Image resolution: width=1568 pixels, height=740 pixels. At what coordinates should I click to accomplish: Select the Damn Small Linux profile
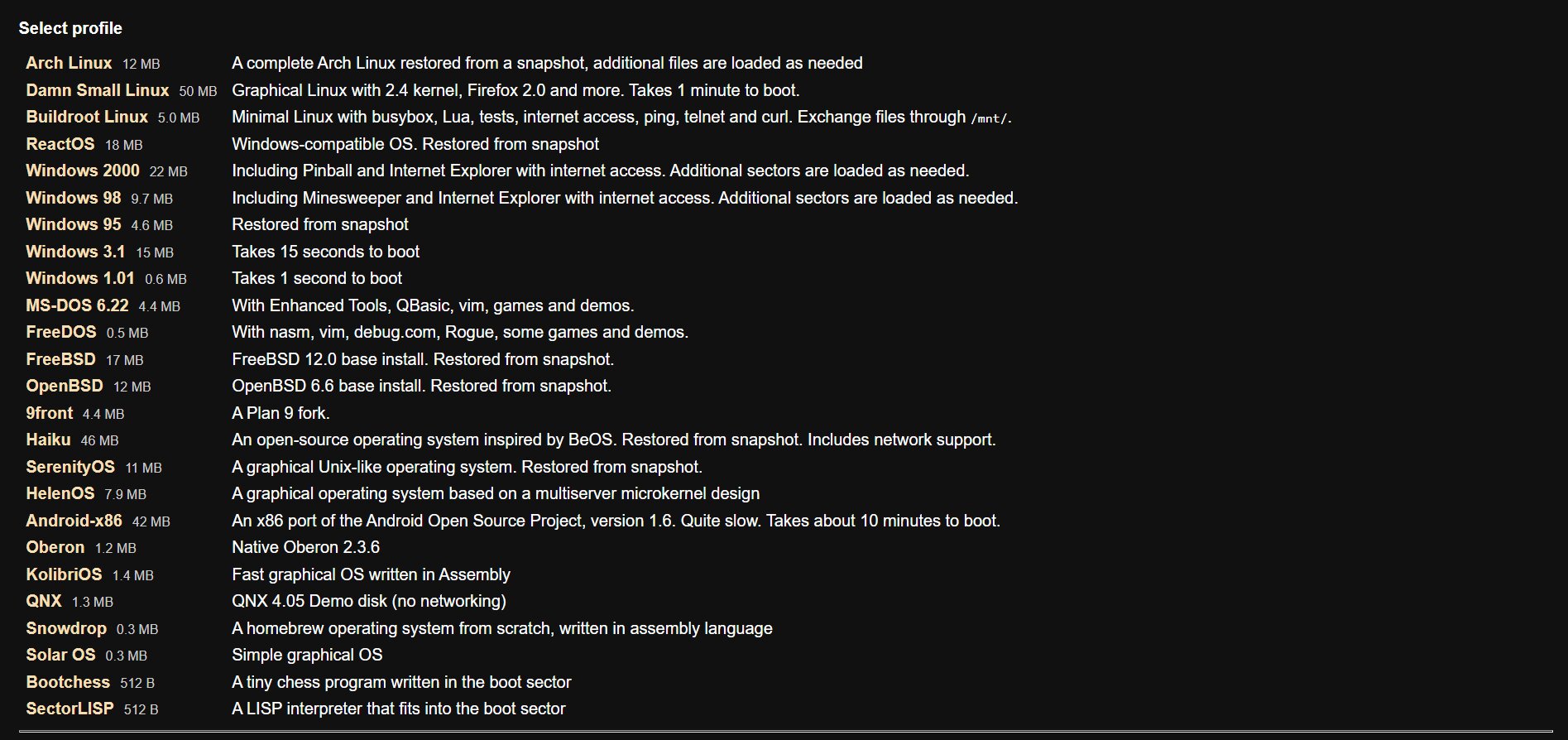(98, 90)
